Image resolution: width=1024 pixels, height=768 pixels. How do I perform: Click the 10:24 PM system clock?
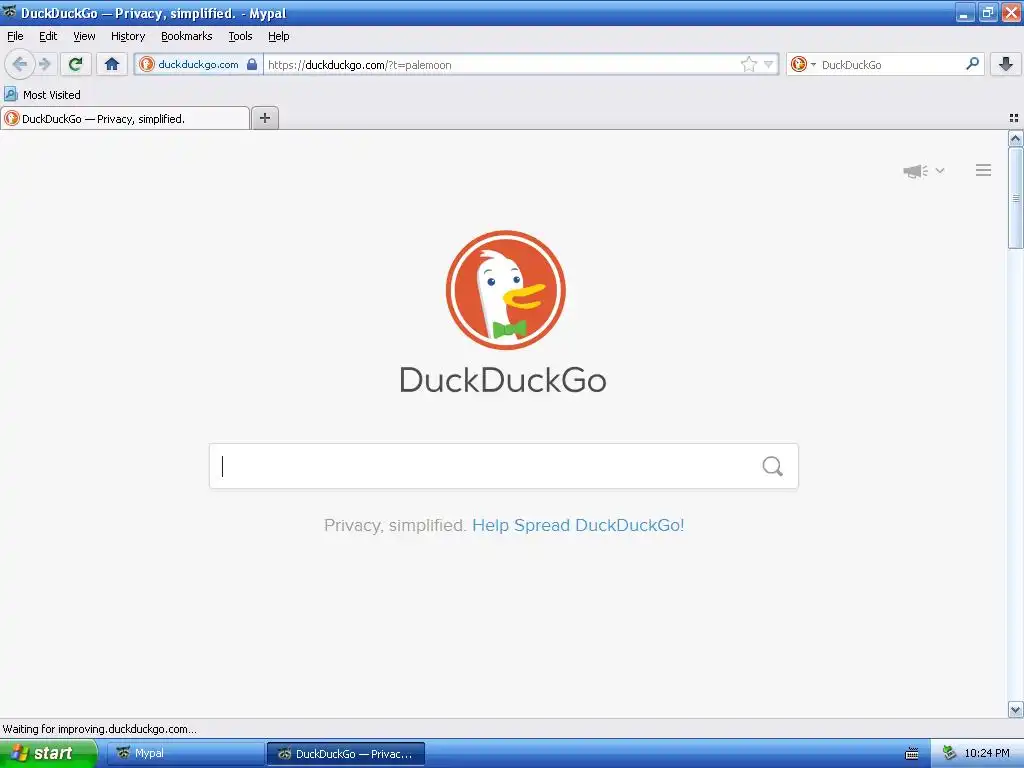point(987,753)
